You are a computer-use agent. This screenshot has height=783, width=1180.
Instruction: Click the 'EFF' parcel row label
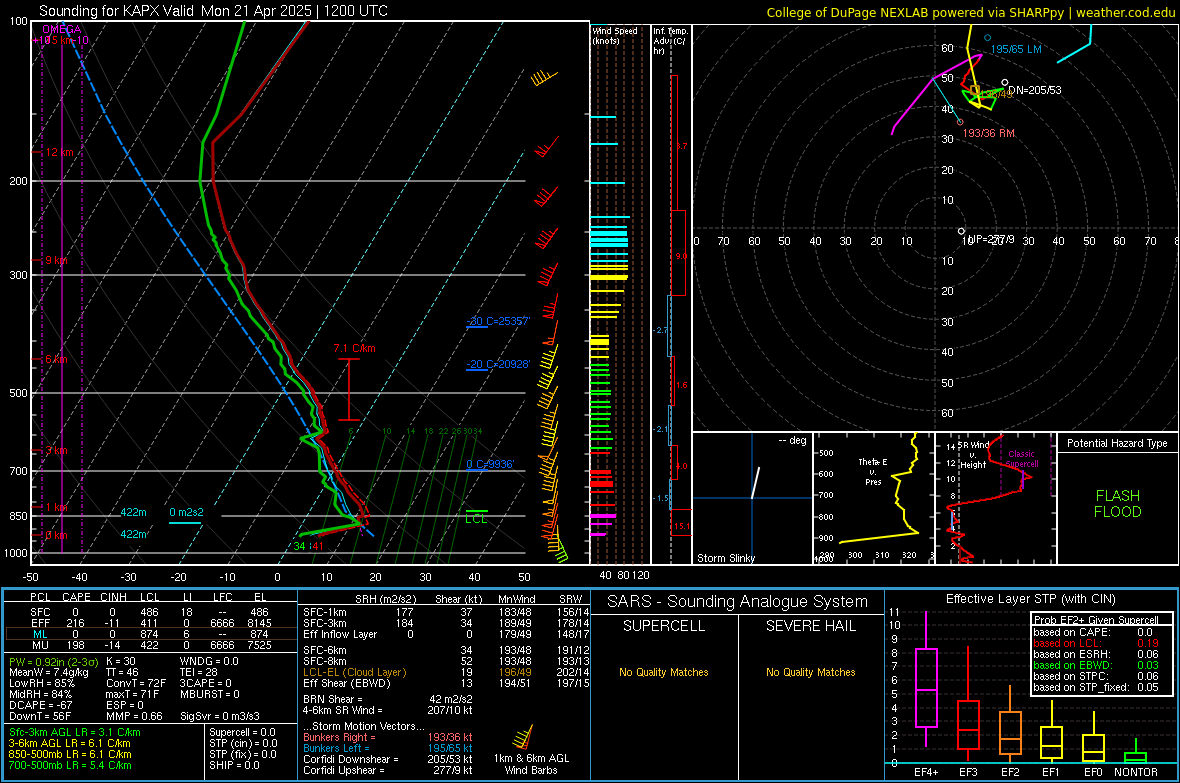[40, 623]
